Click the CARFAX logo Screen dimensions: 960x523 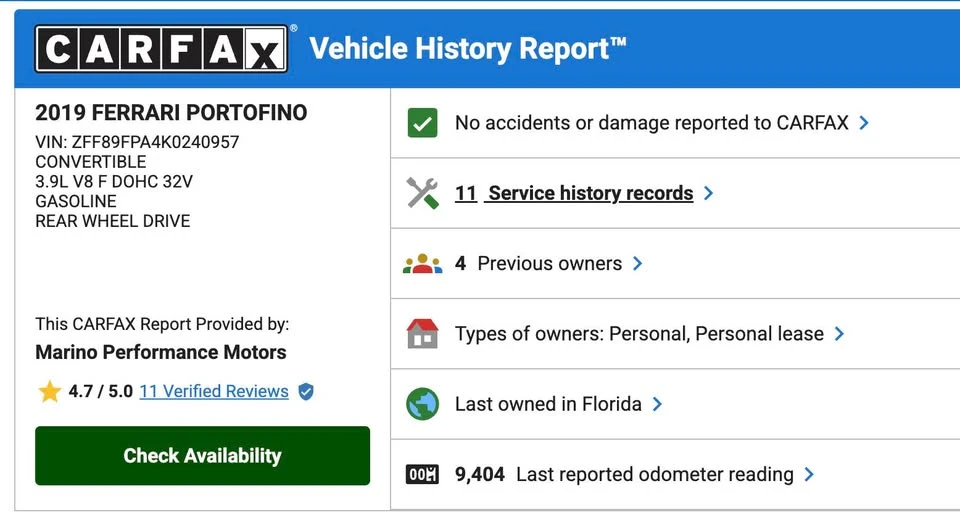pyautogui.click(x=162, y=48)
